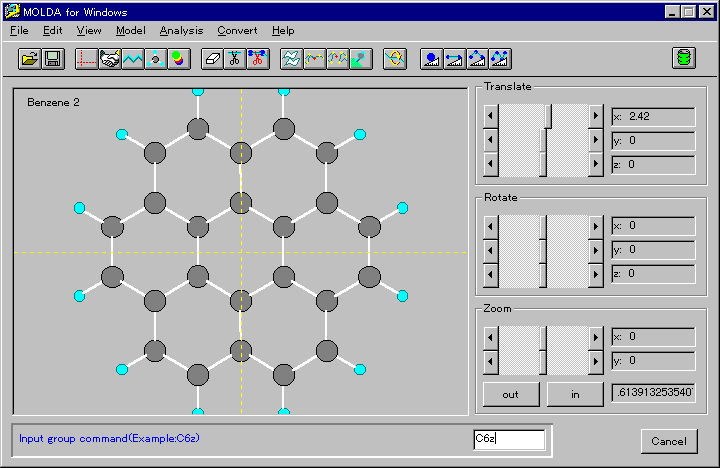Click the Translate y value field
720x468 pixels.
[653, 141]
